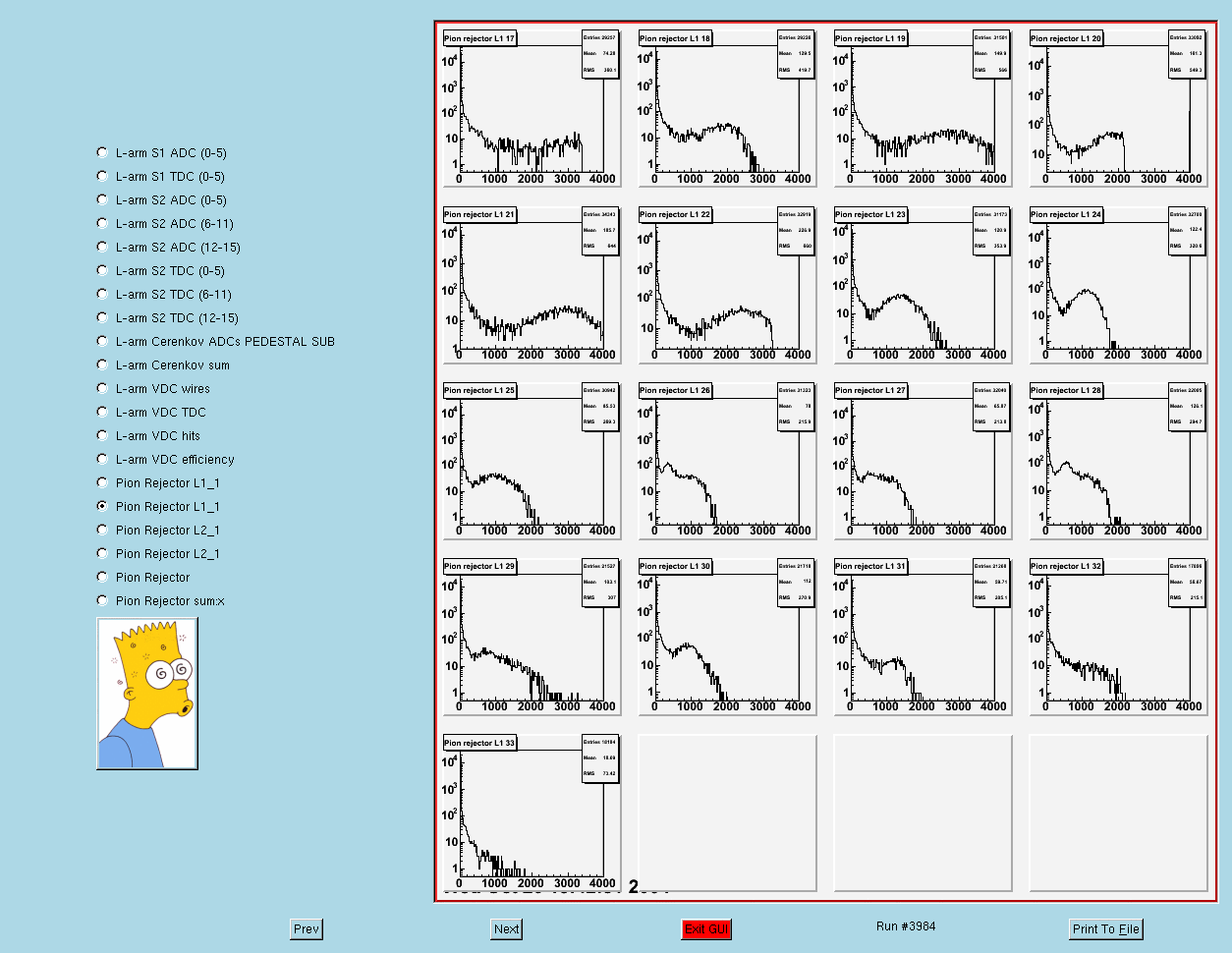Select L-arm S1 ADC (0-5) radio button
The image size is (1232, 953).
click(x=102, y=152)
